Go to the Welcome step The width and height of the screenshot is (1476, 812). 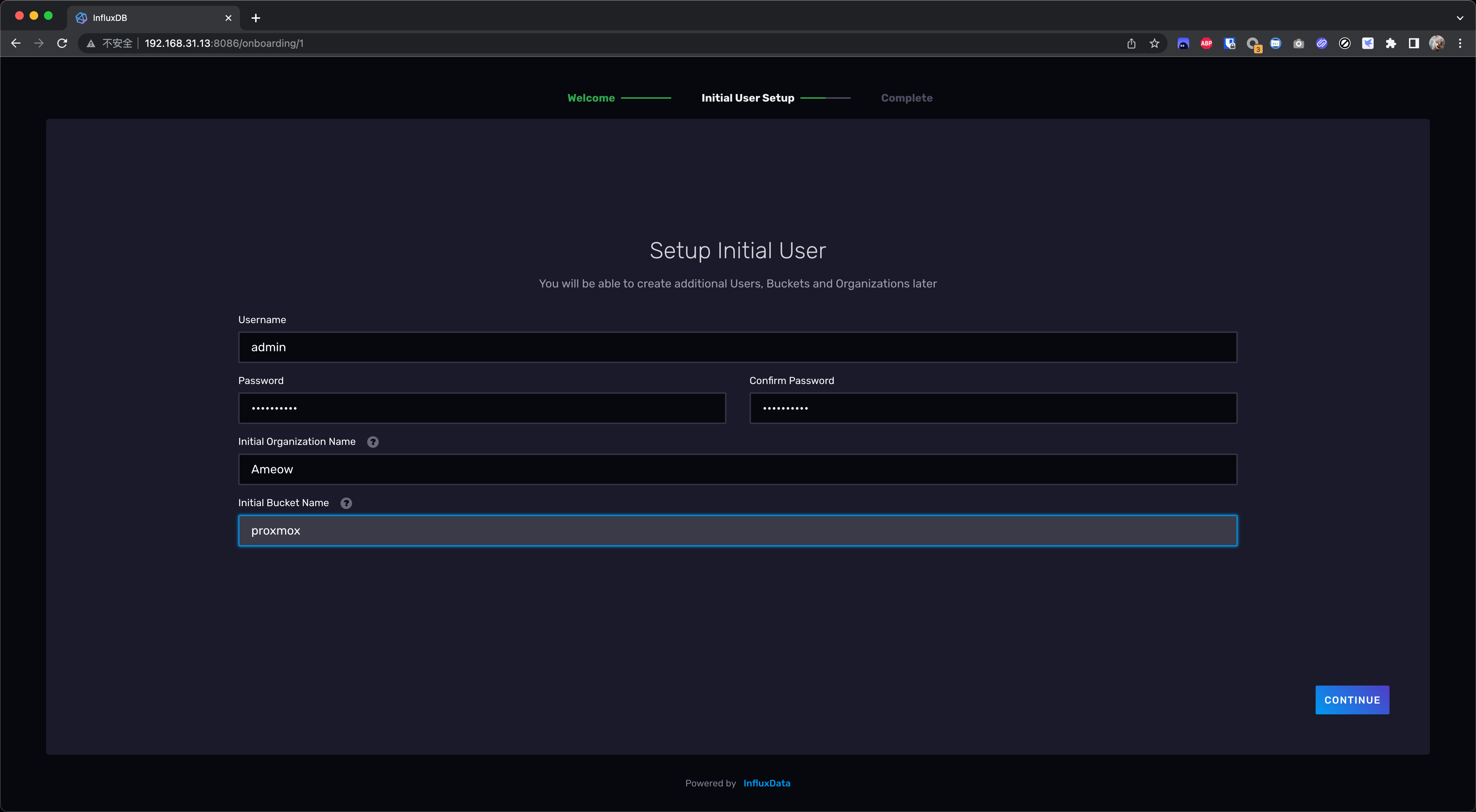[591, 98]
